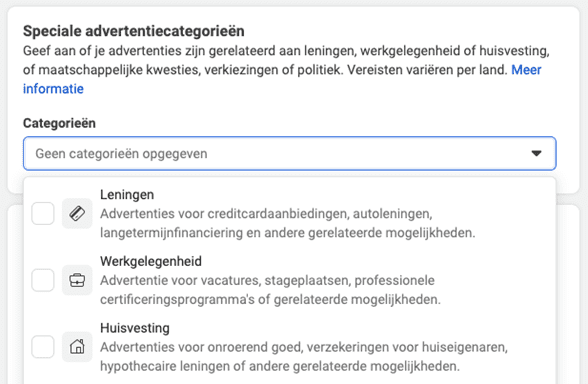Choose the Werkgelegenheid option title
Viewport: 588px width, 384px height.
click(151, 261)
